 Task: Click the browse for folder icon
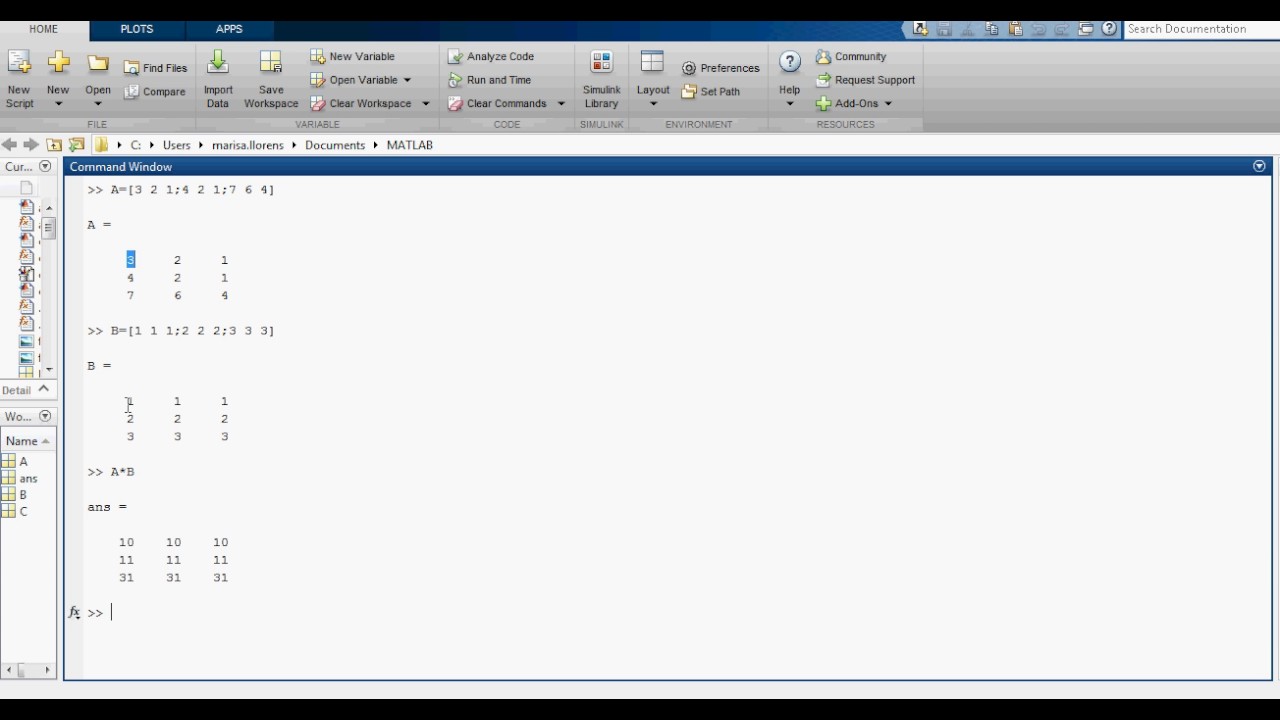click(76, 145)
